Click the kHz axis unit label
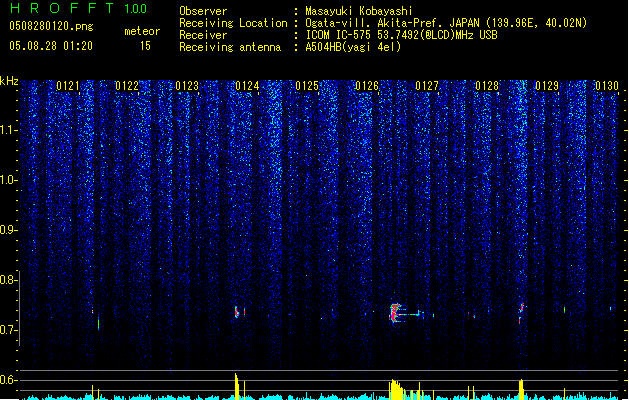The height and width of the screenshot is (400, 629). (x=9, y=81)
